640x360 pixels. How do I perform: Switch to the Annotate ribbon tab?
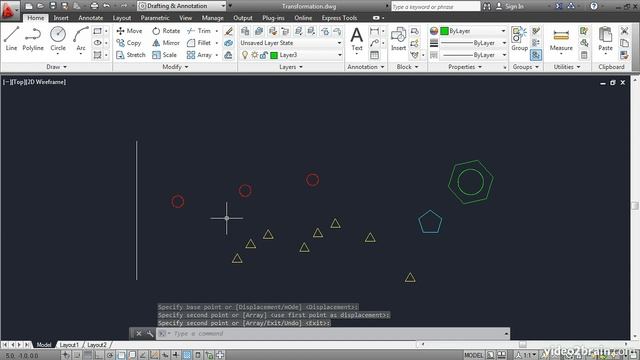(x=91, y=18)
